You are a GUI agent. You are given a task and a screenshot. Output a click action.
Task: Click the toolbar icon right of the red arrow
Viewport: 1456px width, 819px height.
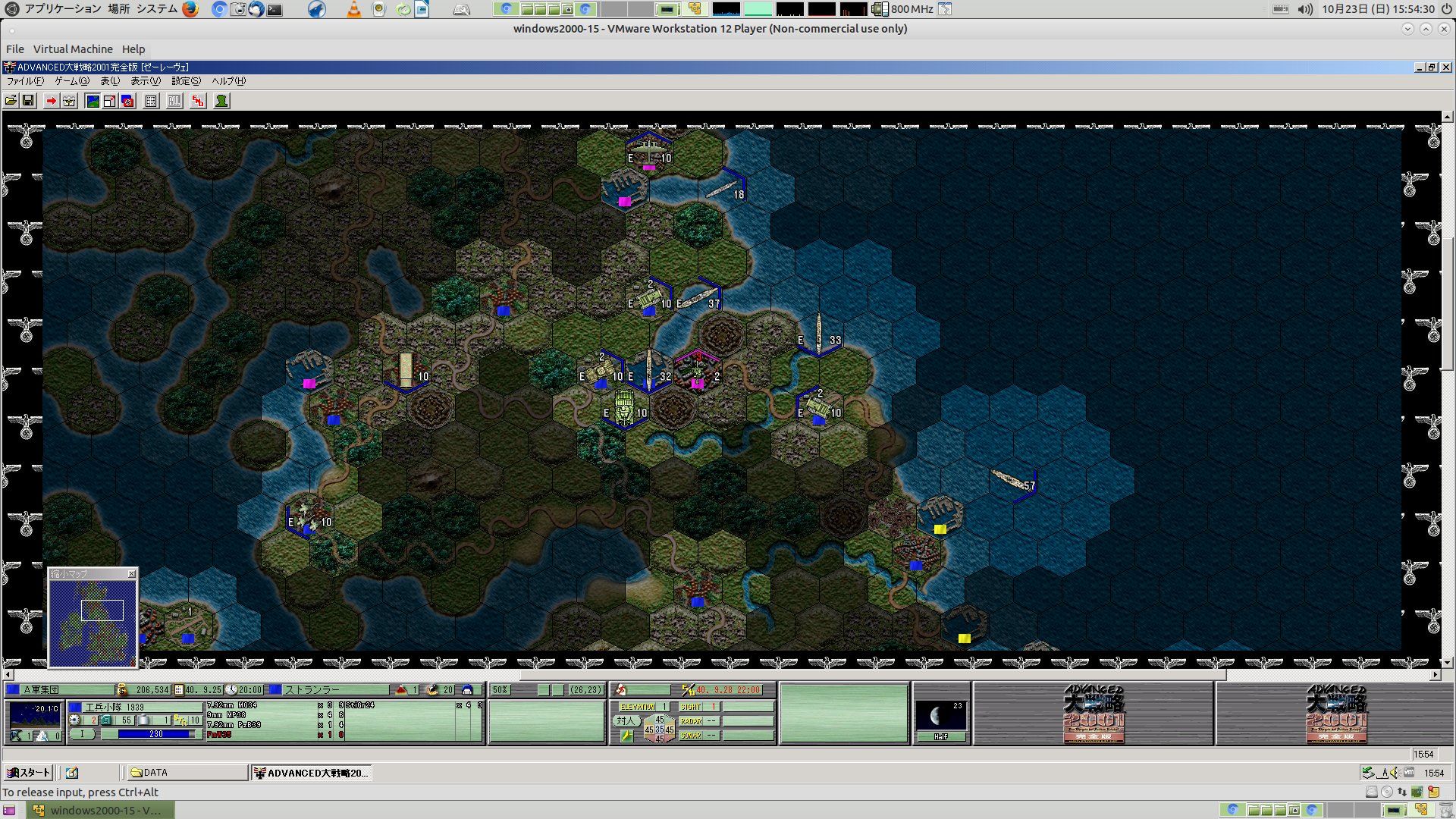pos(69,101)
